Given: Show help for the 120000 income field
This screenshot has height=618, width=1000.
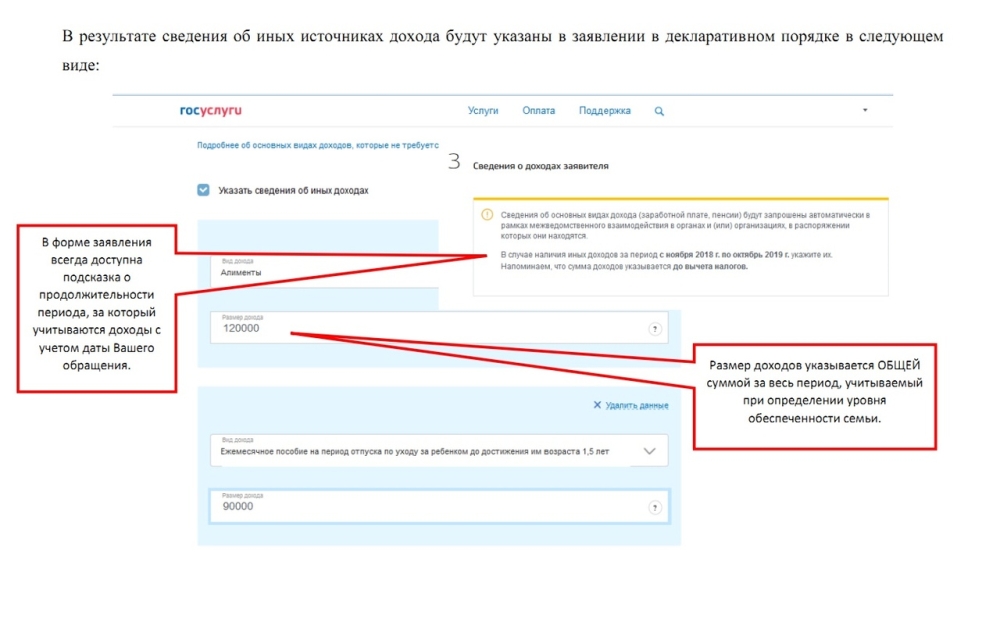Looking at the screenshot, I should click(x=654, y=329).
